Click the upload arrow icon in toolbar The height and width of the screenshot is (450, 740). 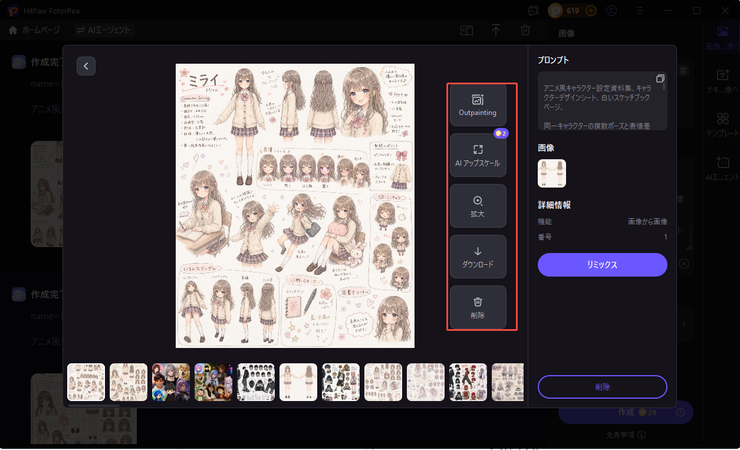click(x=496, y=31)
